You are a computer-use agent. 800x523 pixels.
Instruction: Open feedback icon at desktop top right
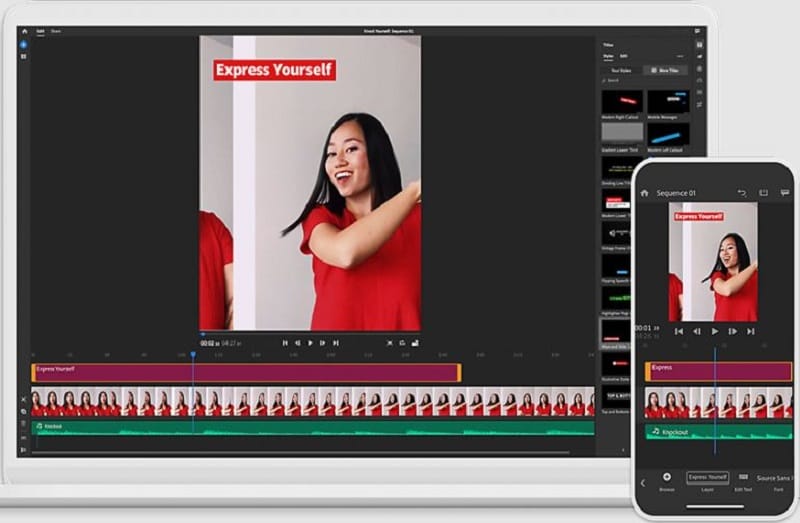pyautogui.click(x=697, y=32)
